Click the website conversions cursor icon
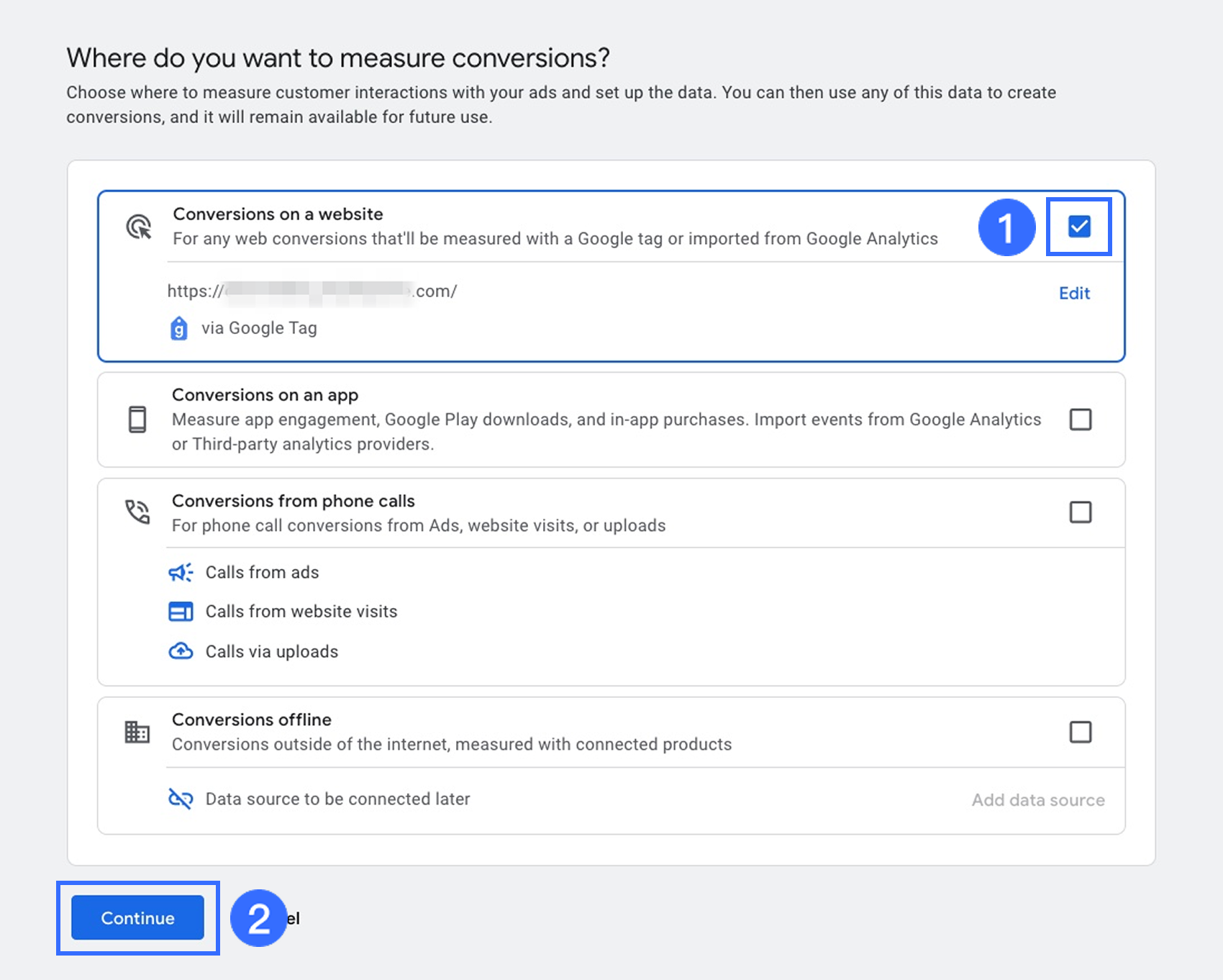Screen dimensions: 1223x980 click(138, 227)
